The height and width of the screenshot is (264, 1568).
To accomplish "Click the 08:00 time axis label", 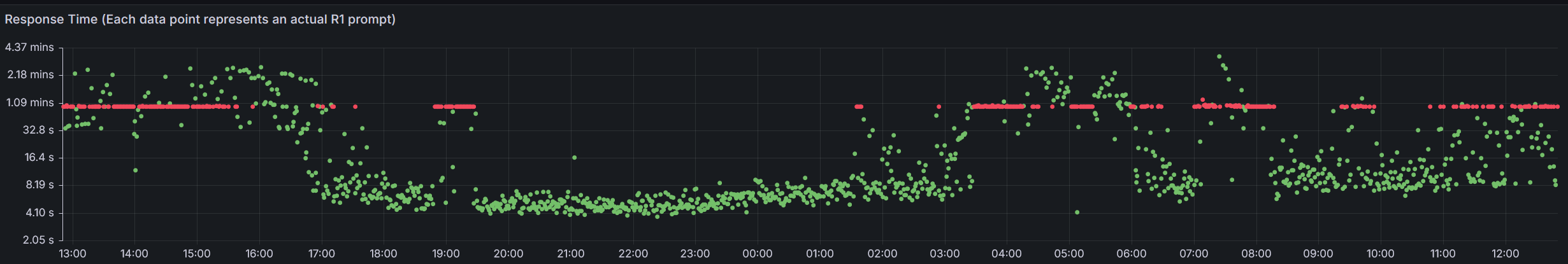I will click(x=1256, y=254).
